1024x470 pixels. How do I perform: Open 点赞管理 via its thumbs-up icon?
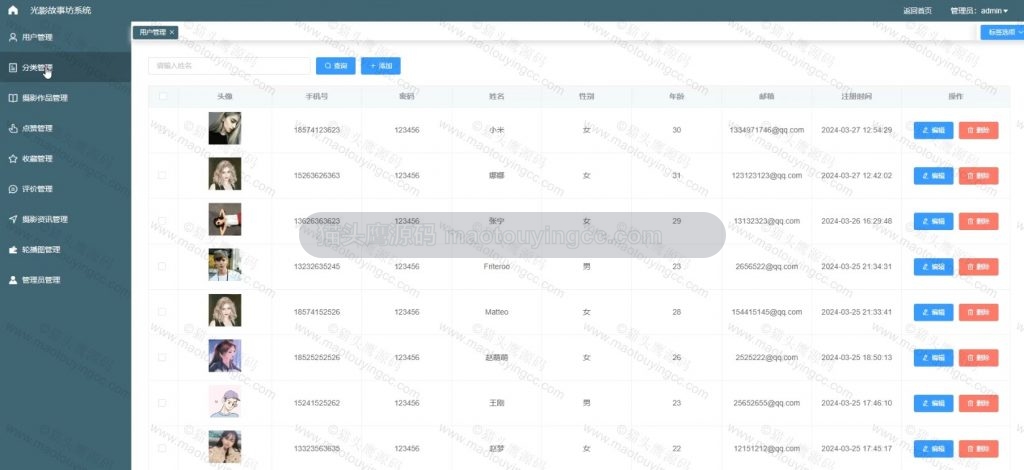pos(12,128)
